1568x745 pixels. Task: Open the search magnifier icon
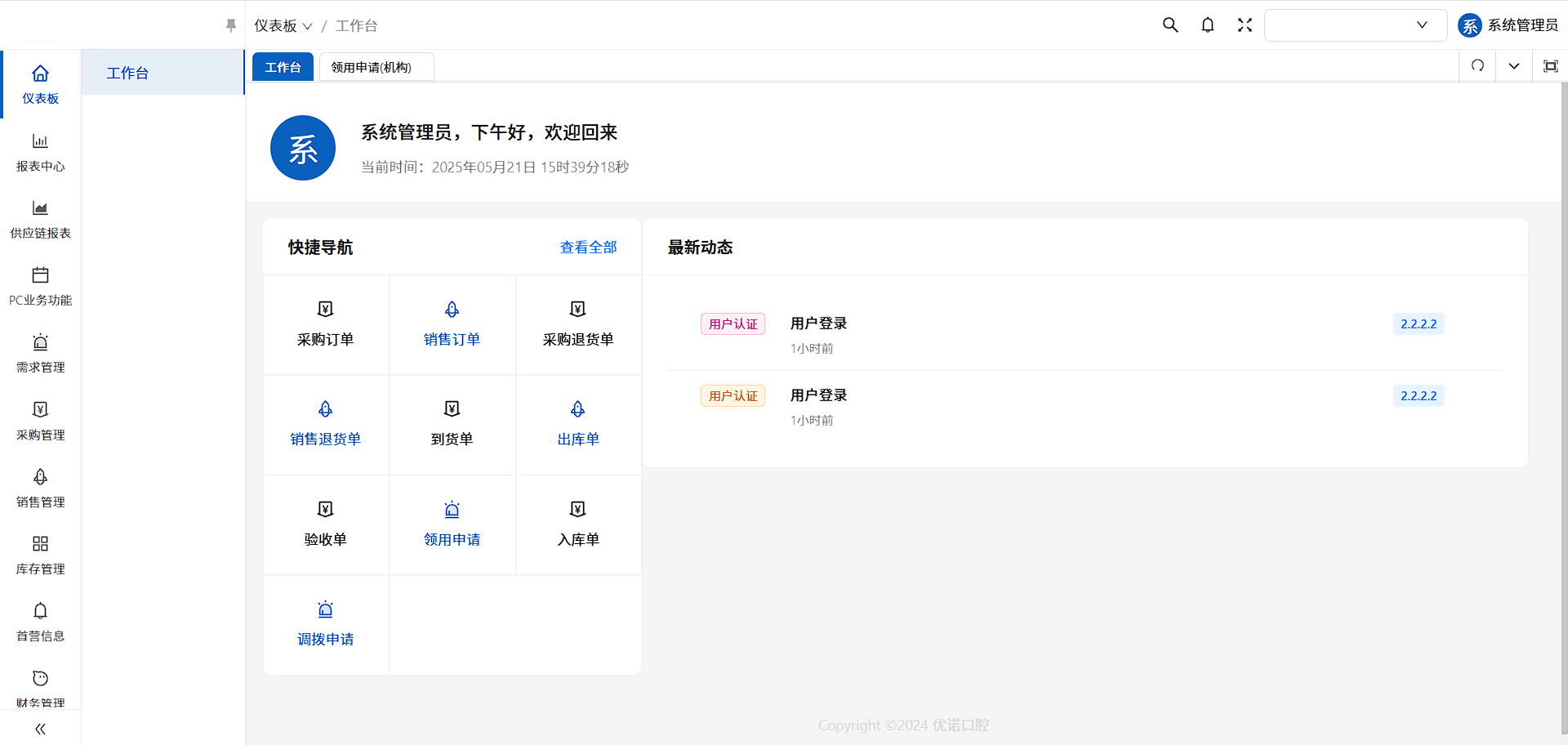[x=1170, y=25]
